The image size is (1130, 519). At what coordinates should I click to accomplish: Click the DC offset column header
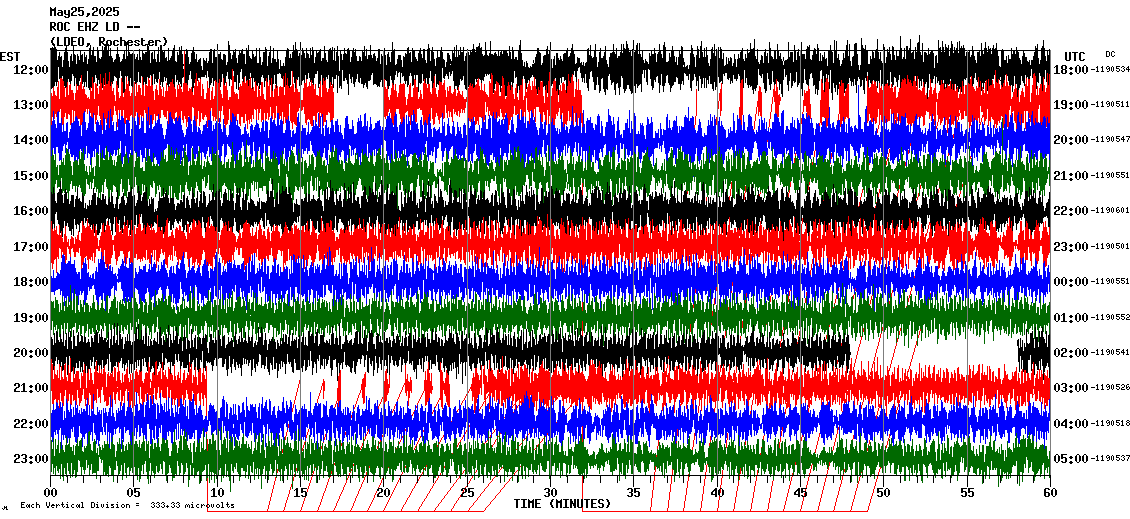tap(1110, 54)
